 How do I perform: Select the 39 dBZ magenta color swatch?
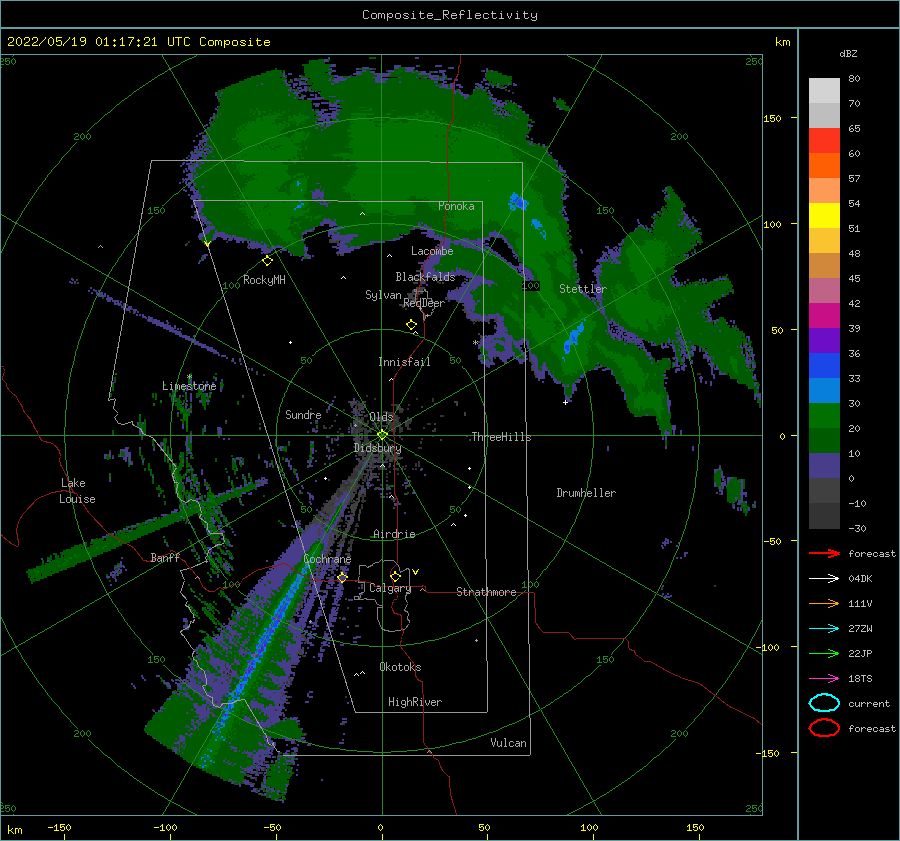click(x=824, y=315)
